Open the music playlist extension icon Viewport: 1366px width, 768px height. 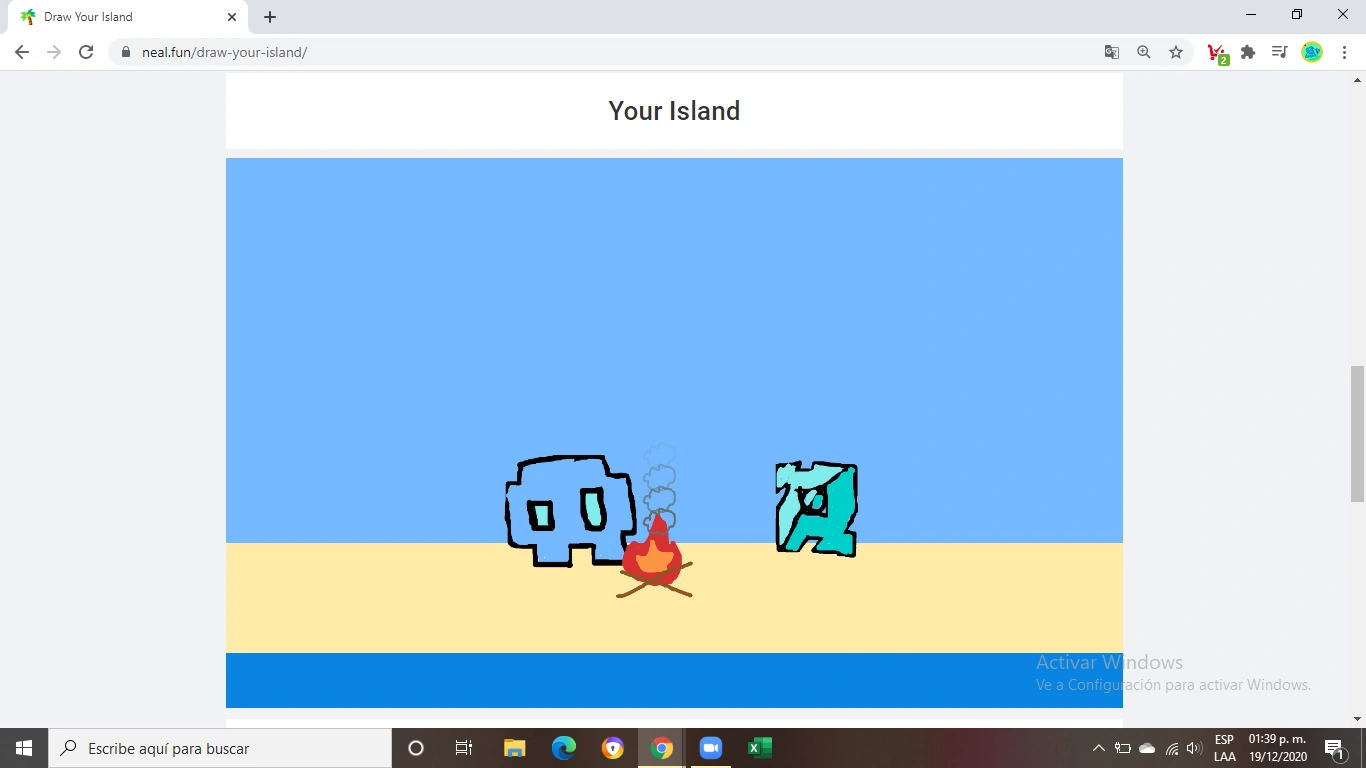(x=1279, y=51)
